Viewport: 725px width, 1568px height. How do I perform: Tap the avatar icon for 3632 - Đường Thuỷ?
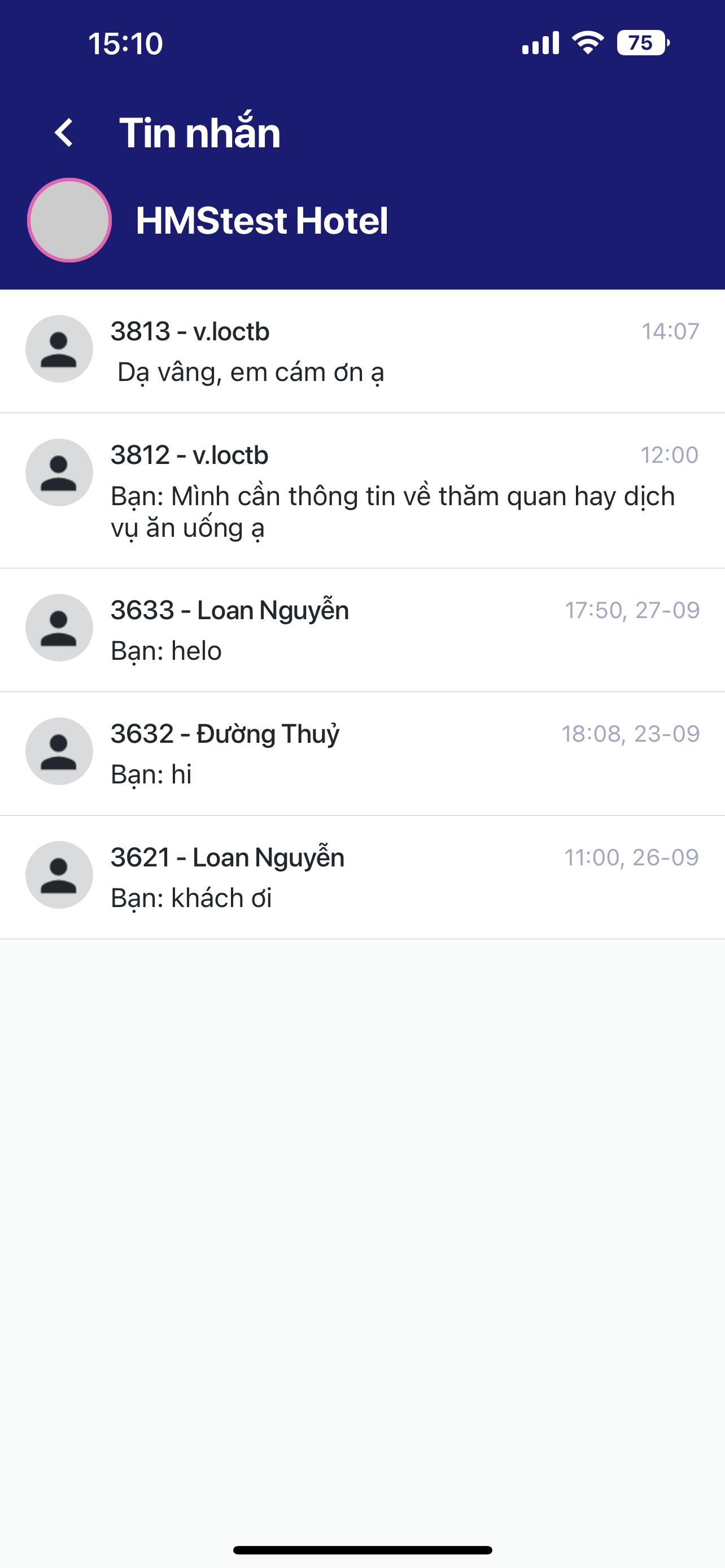[59, 751]
